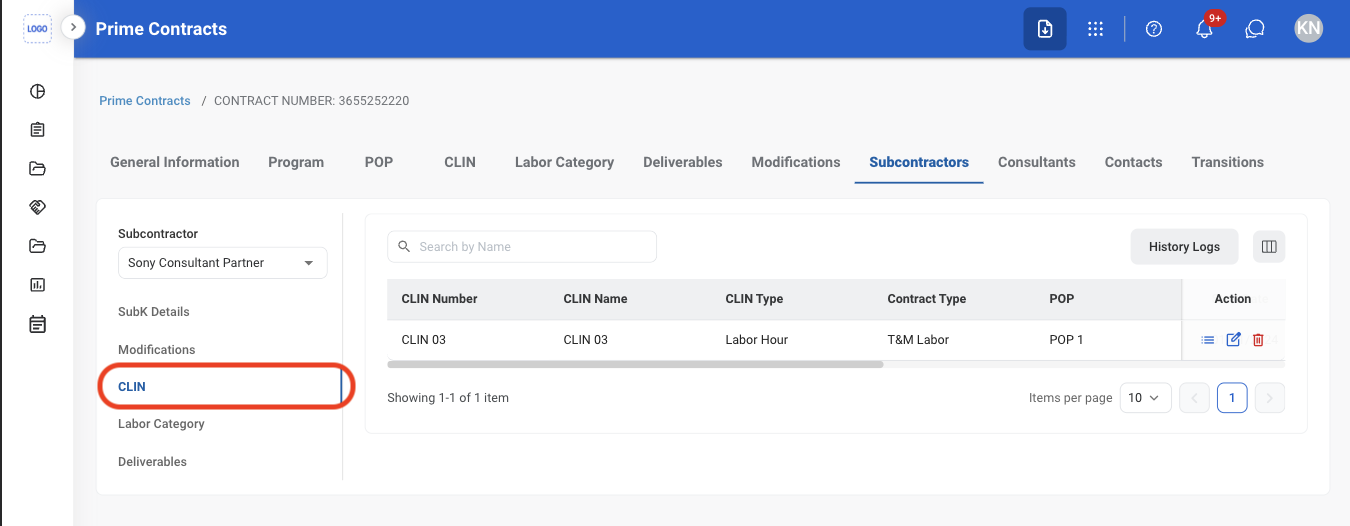Screen dimensions: 1350x526
Task: Open the Items per page dropdown
Action: (x=1145, y=398)
